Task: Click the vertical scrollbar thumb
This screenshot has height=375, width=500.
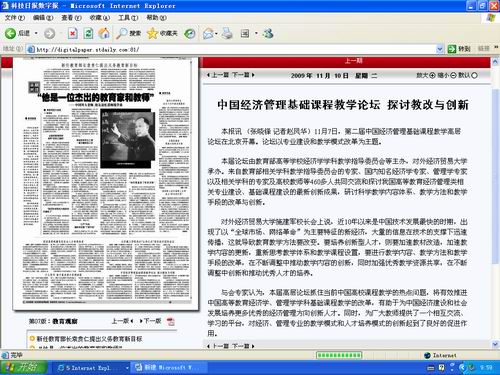Action: (x=495, y=177)
